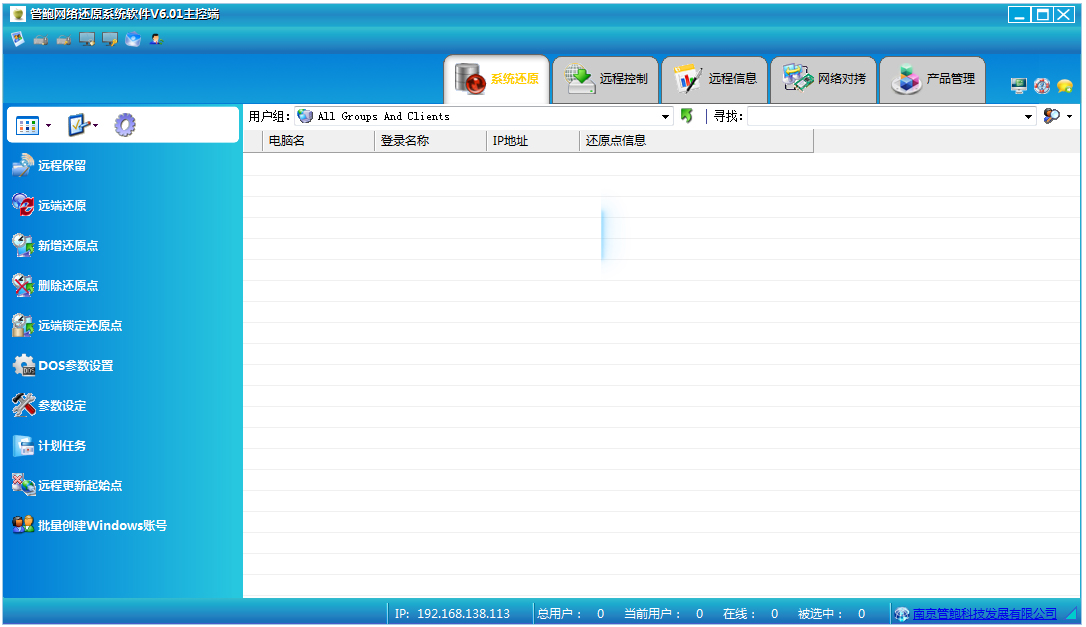Click the user icon in top toolbar
Screen dimensions: 1086x627
pos(155,39)
